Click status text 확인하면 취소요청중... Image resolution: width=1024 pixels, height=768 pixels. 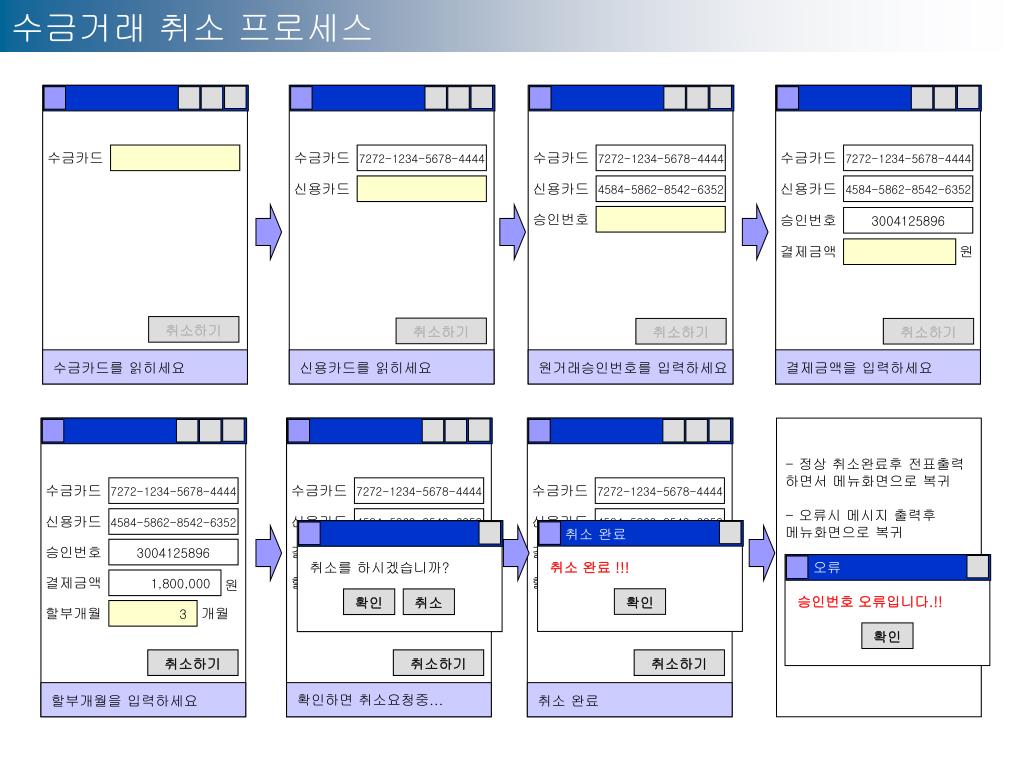tap(370, 700)
